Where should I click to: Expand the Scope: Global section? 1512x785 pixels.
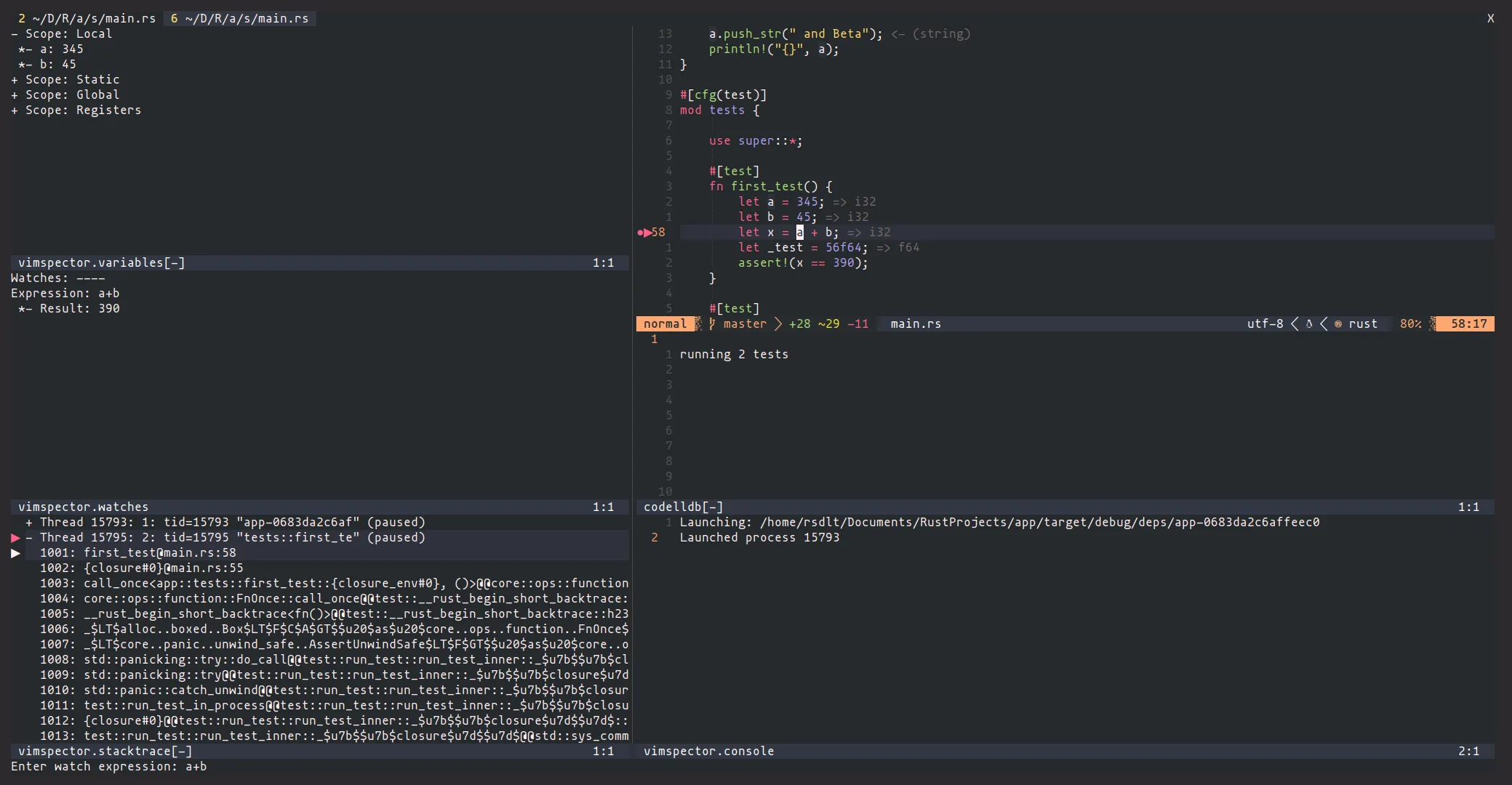[15, 95]
